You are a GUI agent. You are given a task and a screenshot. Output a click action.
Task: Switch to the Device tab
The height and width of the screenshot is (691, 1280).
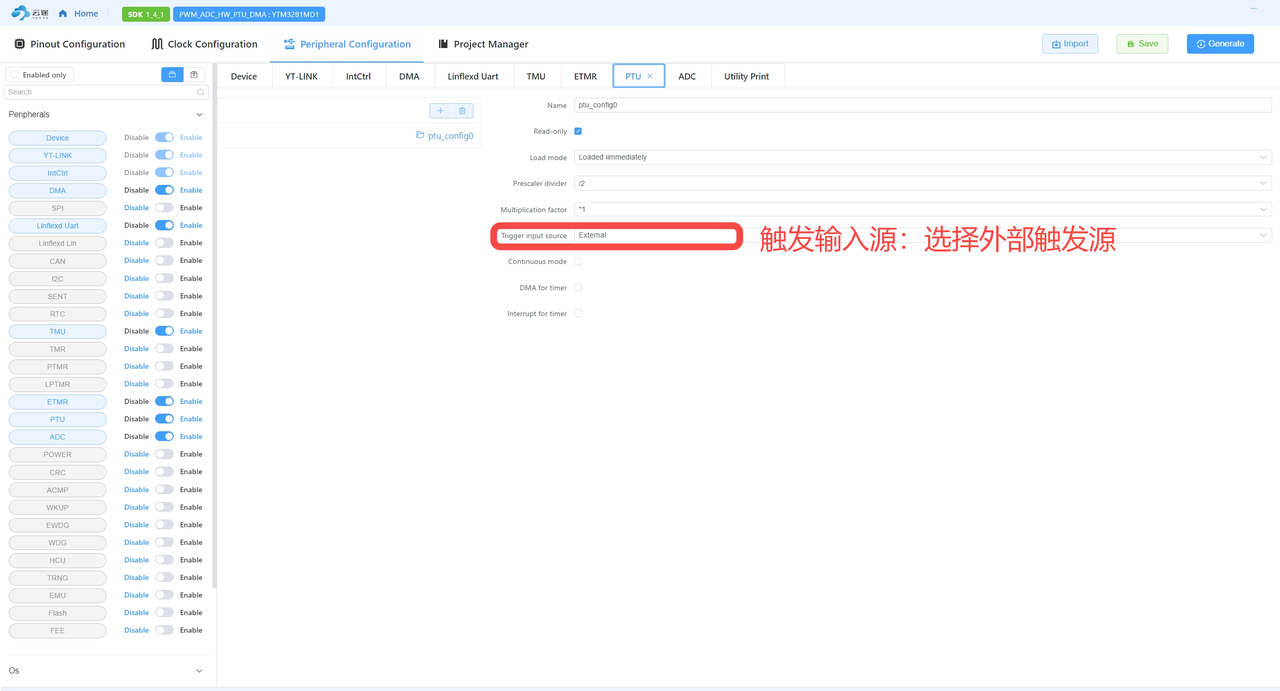[x=244, y=76]
